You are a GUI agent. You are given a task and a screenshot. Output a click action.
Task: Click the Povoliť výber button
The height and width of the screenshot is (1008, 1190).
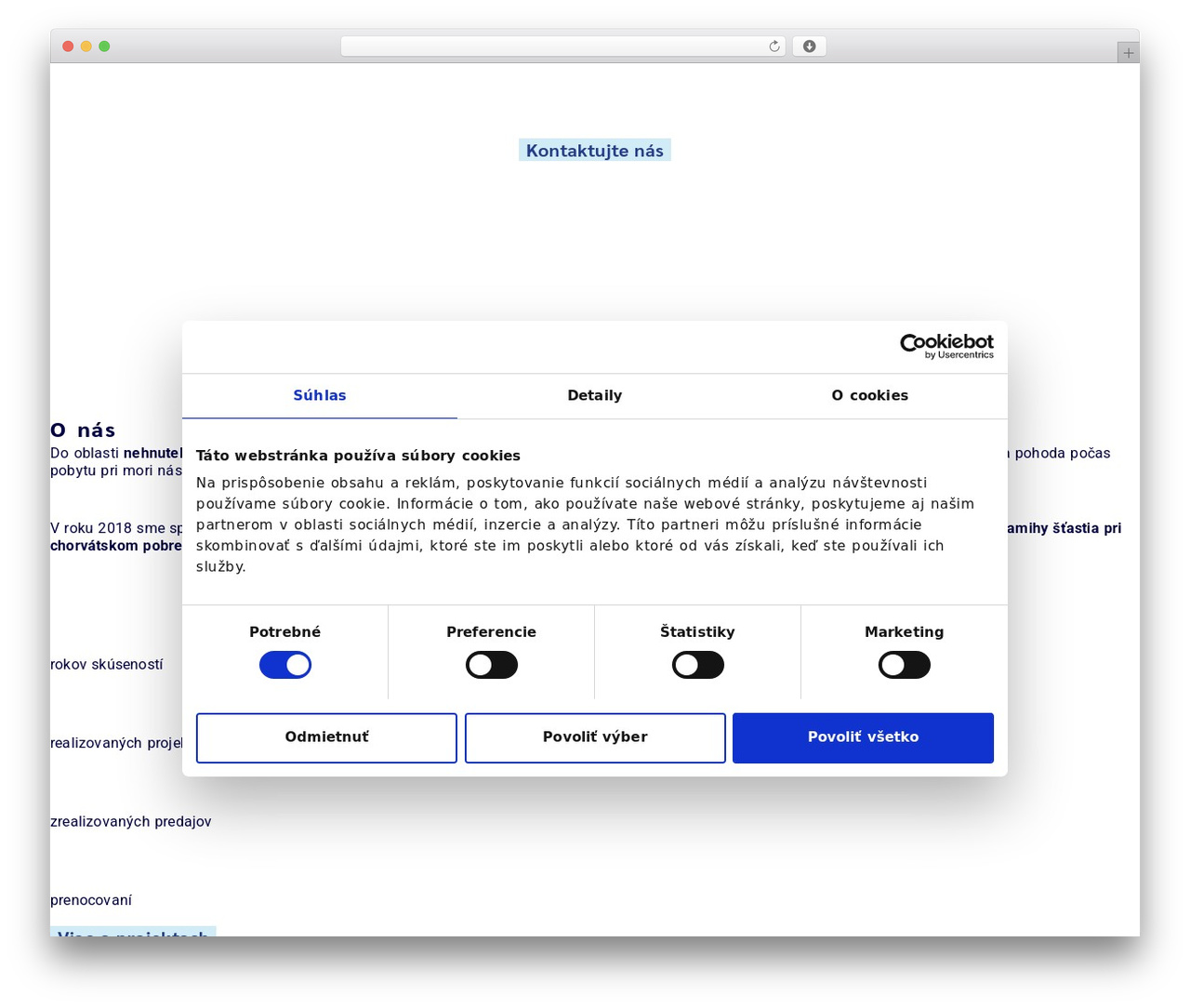tap(595, 737)
